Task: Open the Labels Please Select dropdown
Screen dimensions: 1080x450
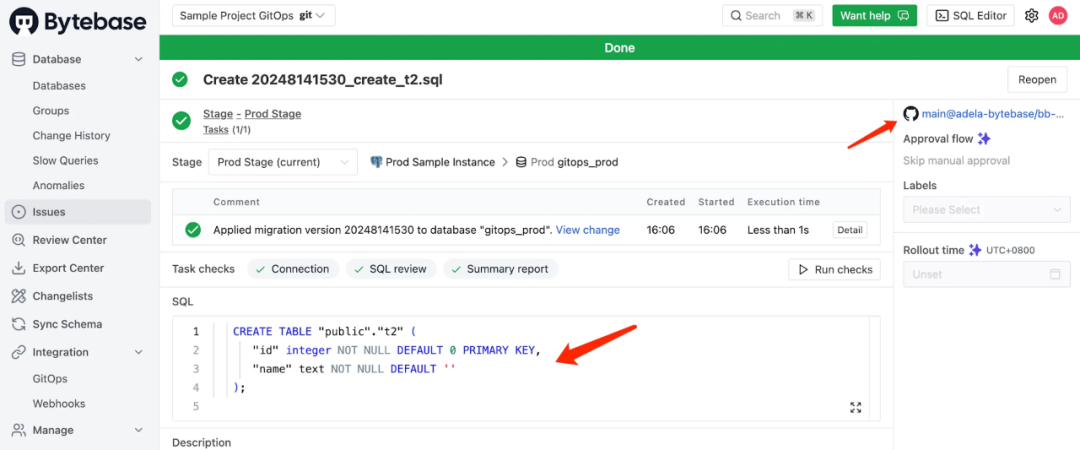Action: point(986,209)
